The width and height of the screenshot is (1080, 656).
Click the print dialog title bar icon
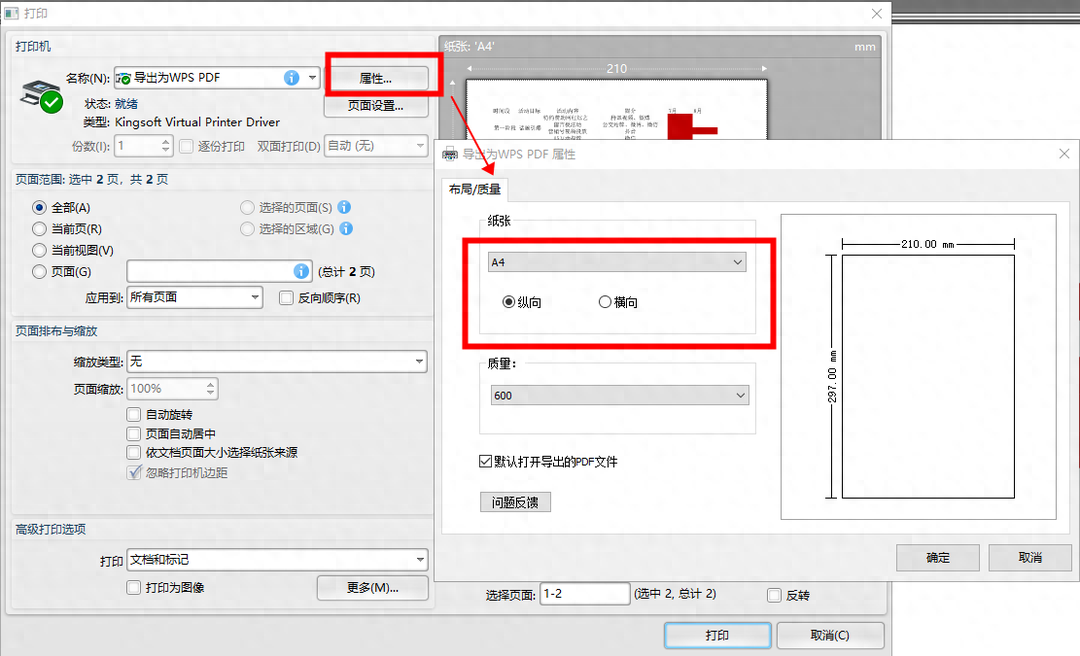point(12,13)
